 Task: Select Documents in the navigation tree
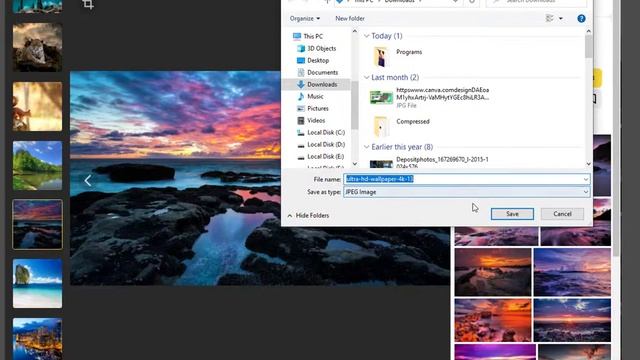(x=322, y=72)
